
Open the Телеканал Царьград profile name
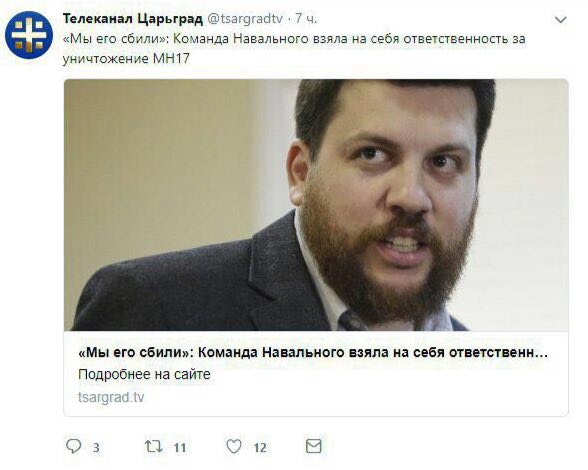tap(133, 18)
